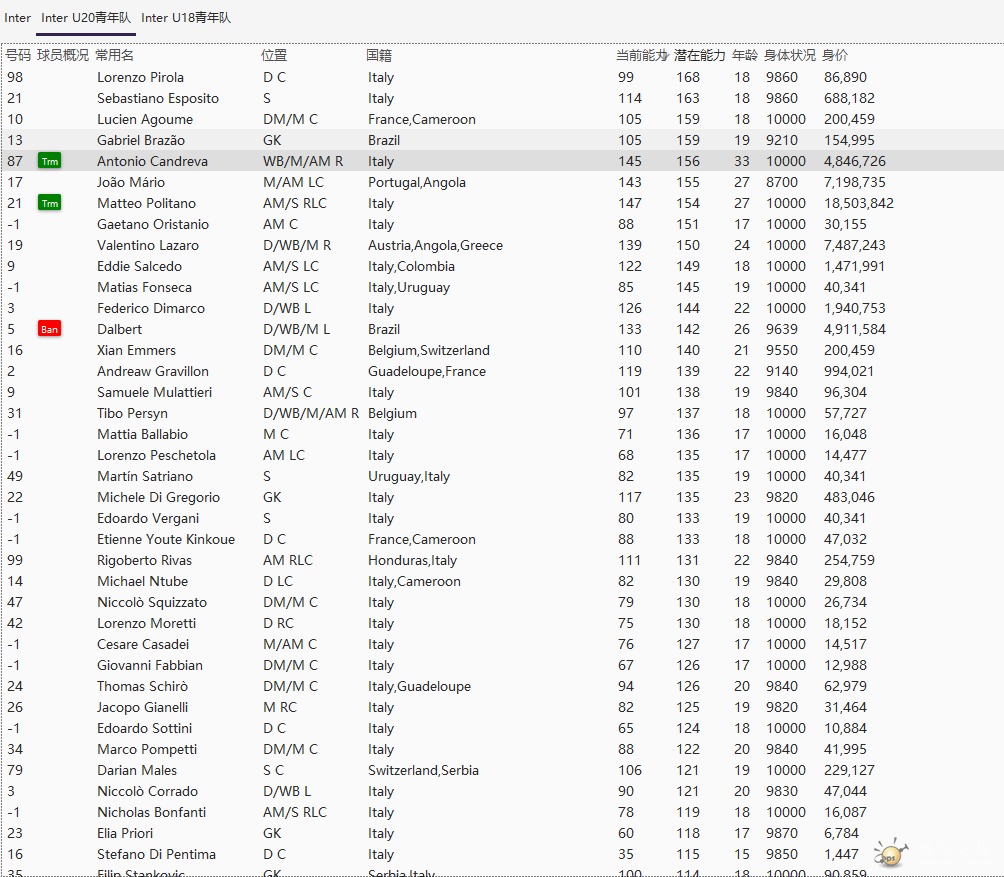Viewport: 1004px width, 877px height.
Task: Select player Gaetano Oristanio
Action: (x=153, y=225)
